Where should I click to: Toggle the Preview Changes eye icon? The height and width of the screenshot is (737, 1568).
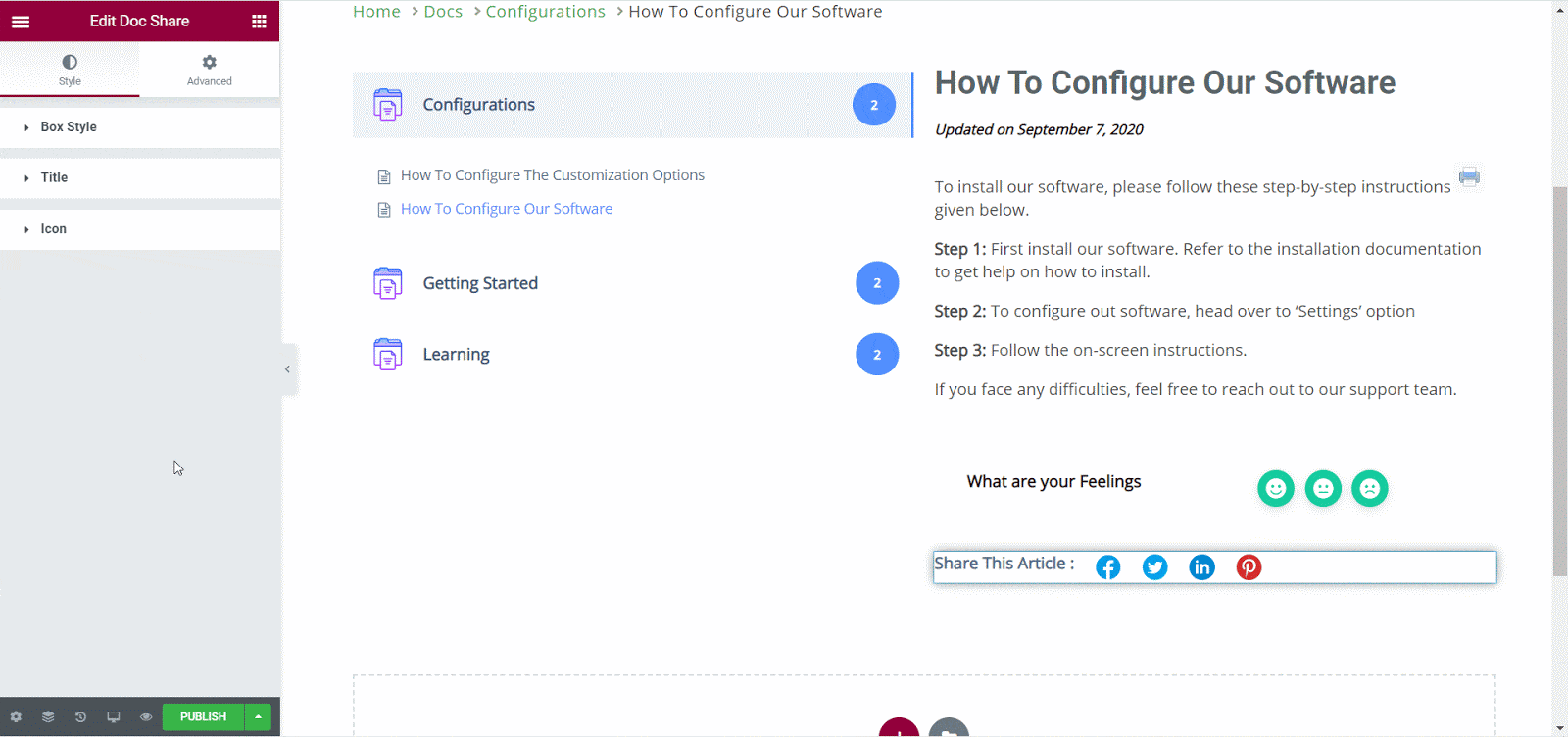146,717
